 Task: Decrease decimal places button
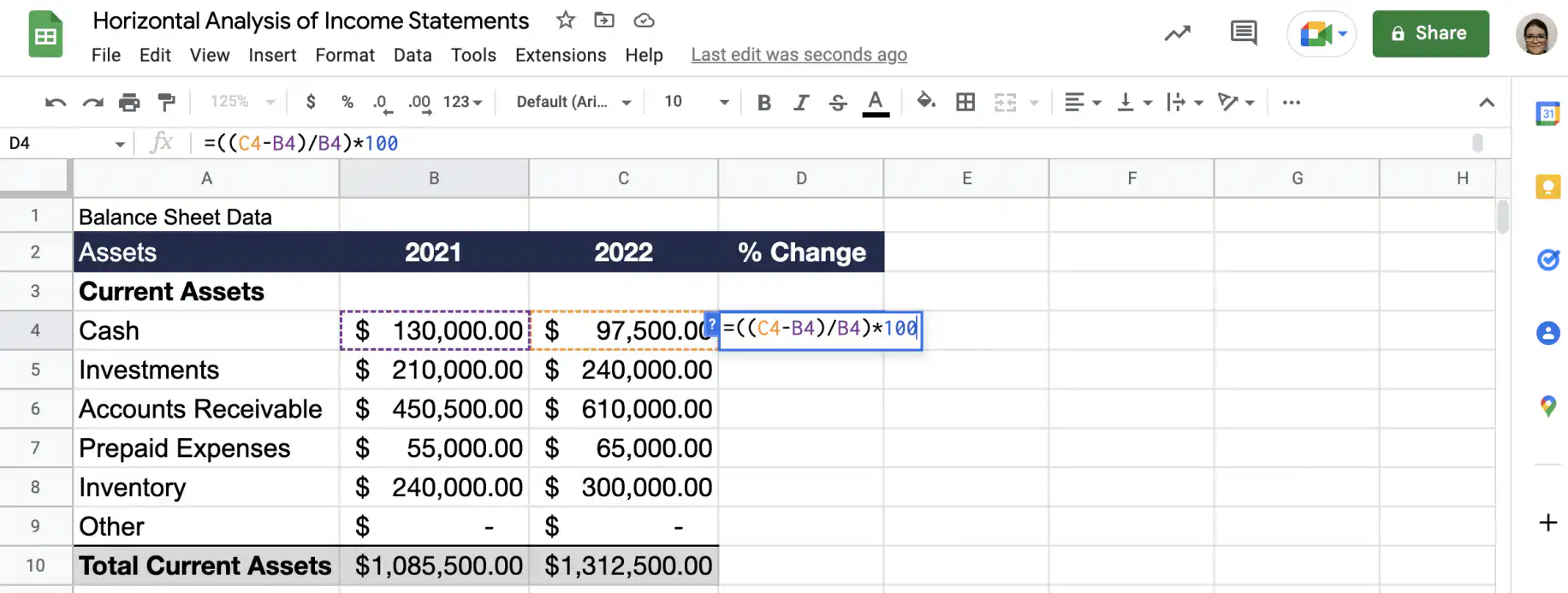[382, 103]
